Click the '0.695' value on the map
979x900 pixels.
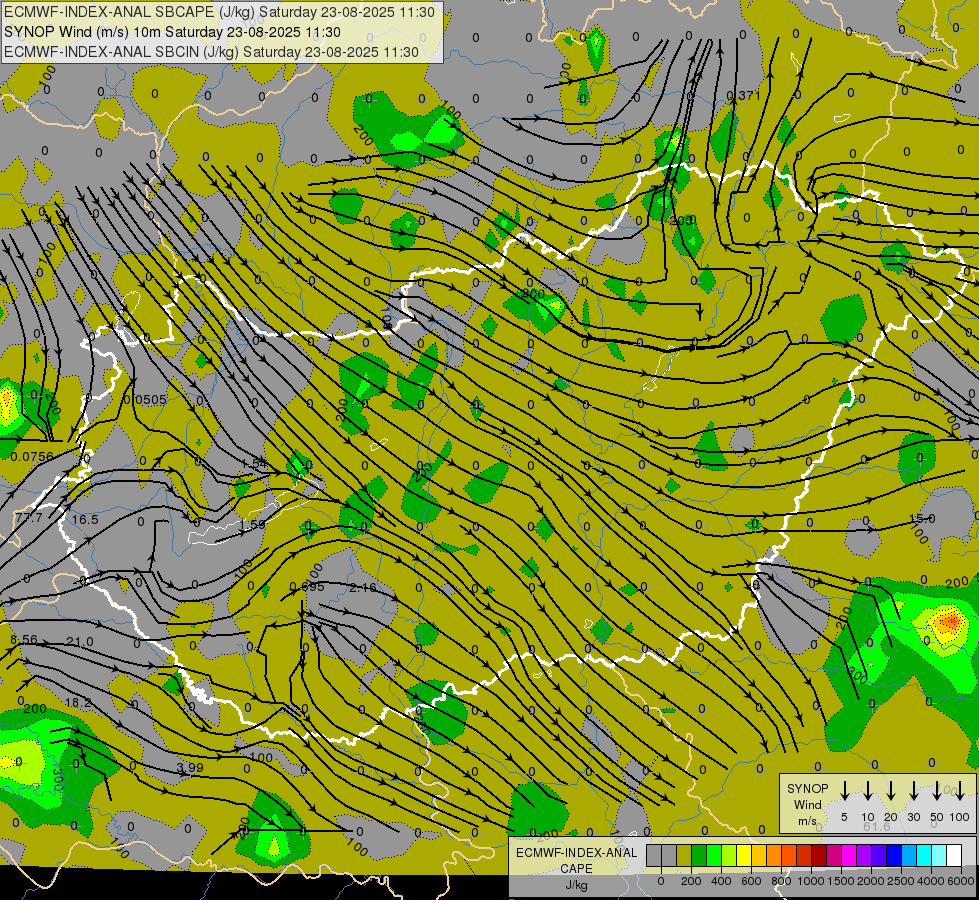pyautogui.click(x=307, y=587)
